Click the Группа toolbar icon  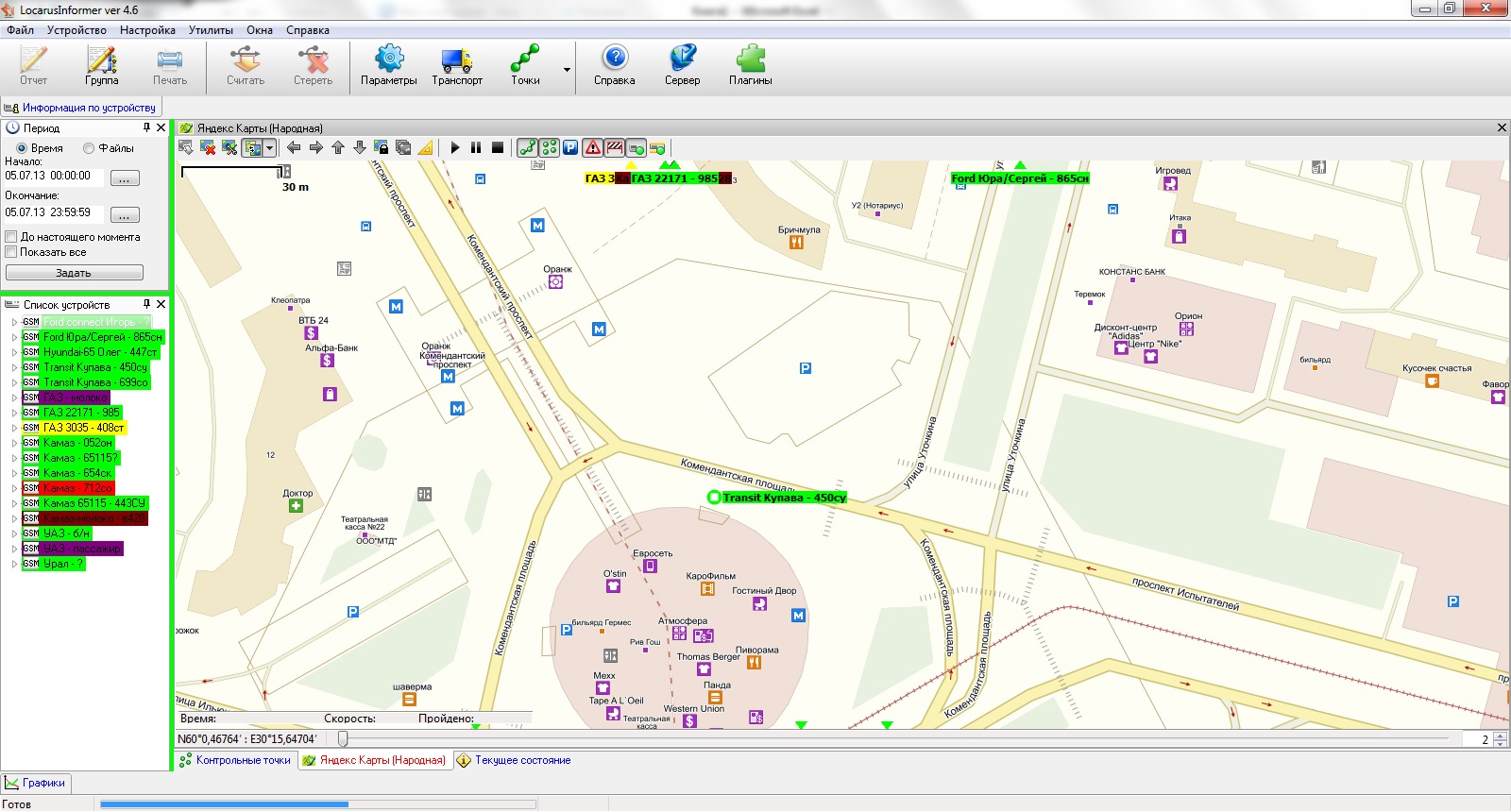pyautogui.click(x=102, y=66)
